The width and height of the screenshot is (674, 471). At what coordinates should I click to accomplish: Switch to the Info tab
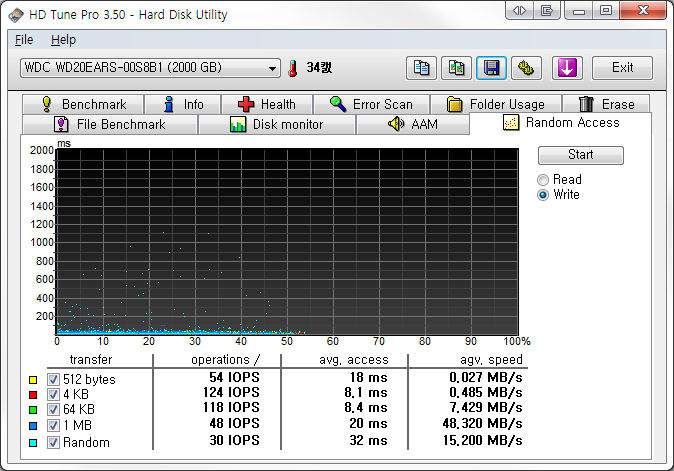pyautogui.click(x=183, y=104)
